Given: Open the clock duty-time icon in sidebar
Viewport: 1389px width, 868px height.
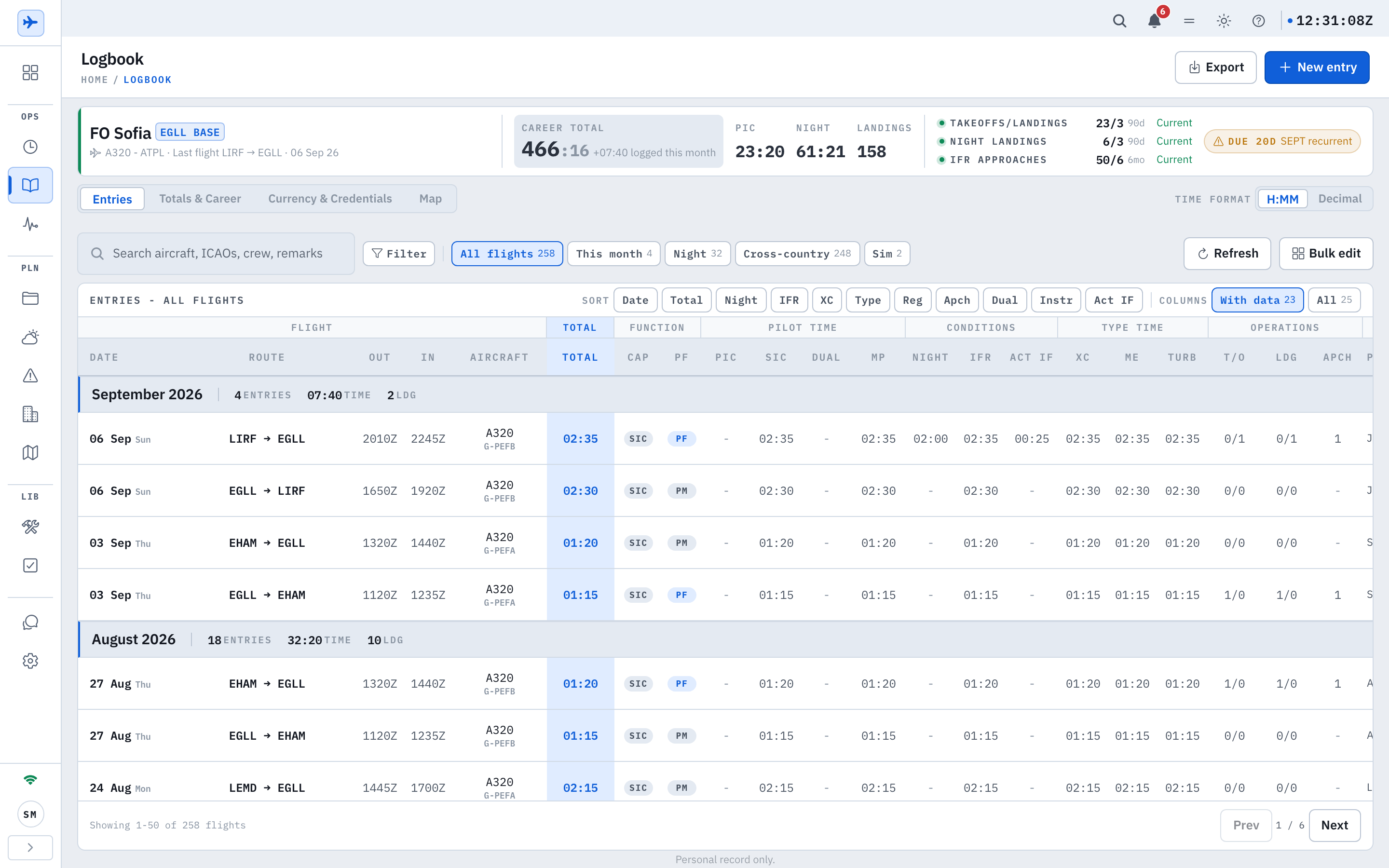Looking at the screenshot, I should pyautogui.click(x=30, y=147).
